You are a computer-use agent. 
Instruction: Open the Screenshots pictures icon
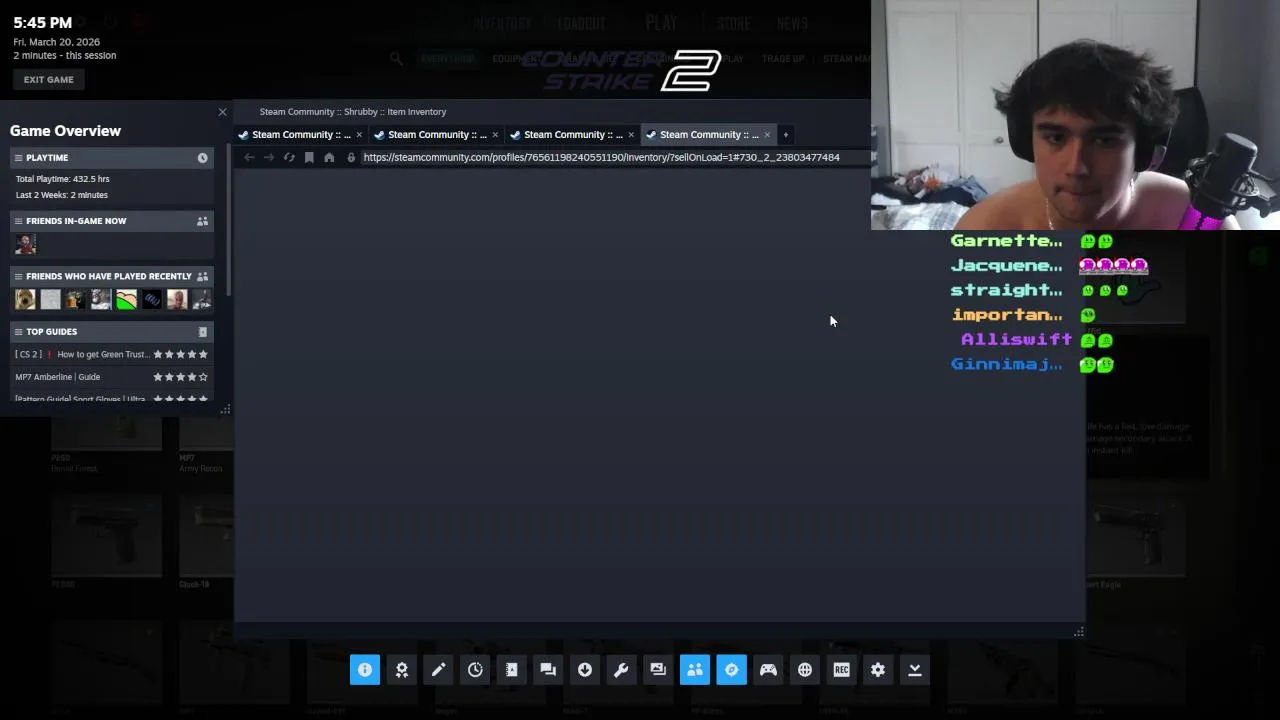tap(658, 670)
